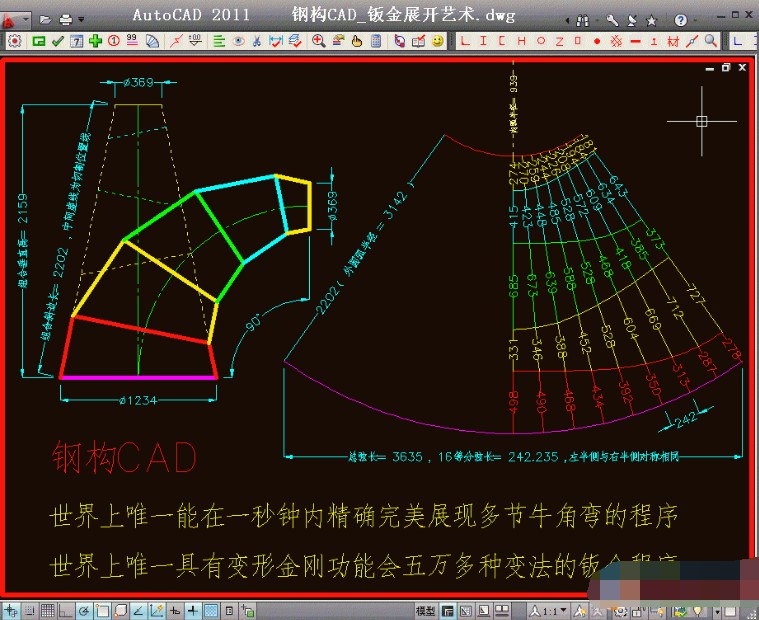Viewport: 759px width, 620px height.
Task: Expand the Quick Access Toolbar dropdown arrow
Action: [x=81, y=19]
